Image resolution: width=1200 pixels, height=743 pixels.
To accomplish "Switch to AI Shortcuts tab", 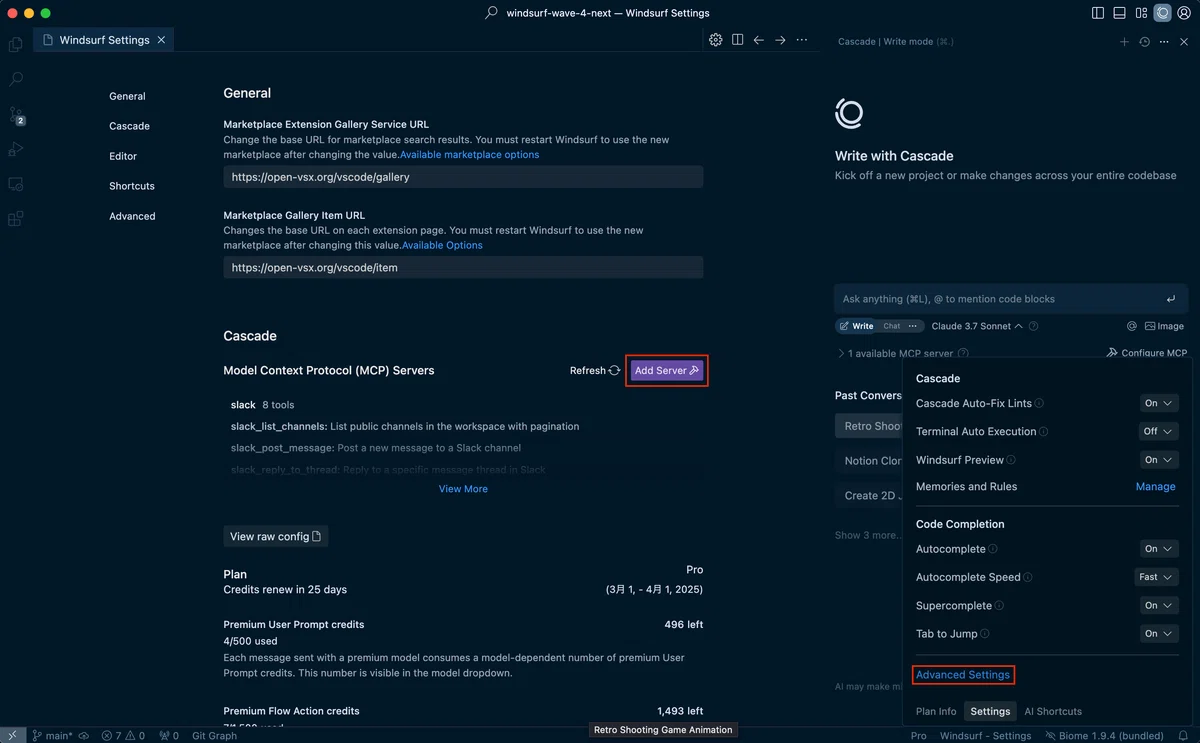I will pyautogui.click(x=1053, y=711).
